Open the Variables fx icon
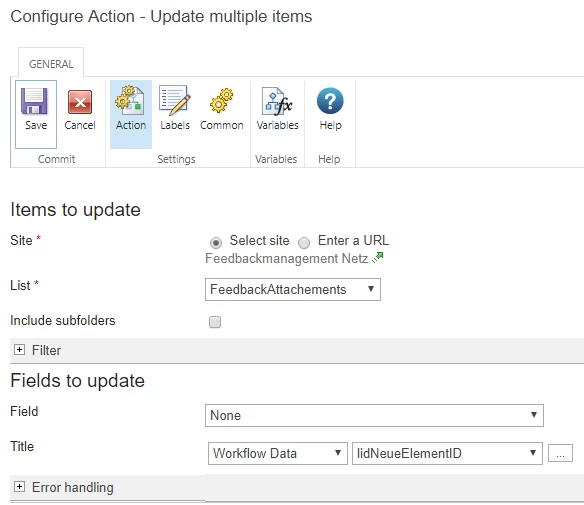Image resolution: width=584 pixels, height=505 pixels. tap(277, 101)
